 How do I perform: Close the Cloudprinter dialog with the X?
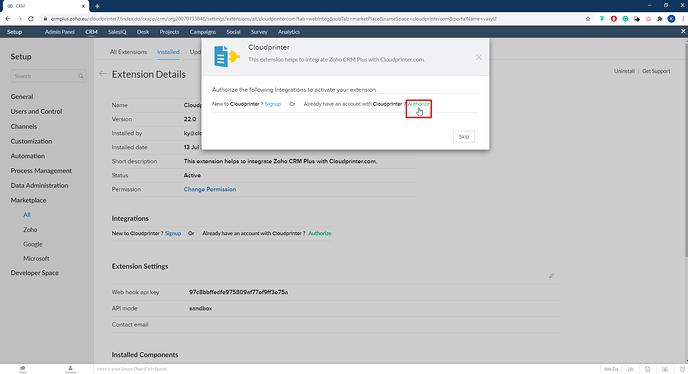pyautogui.click(x=479, y=57)
